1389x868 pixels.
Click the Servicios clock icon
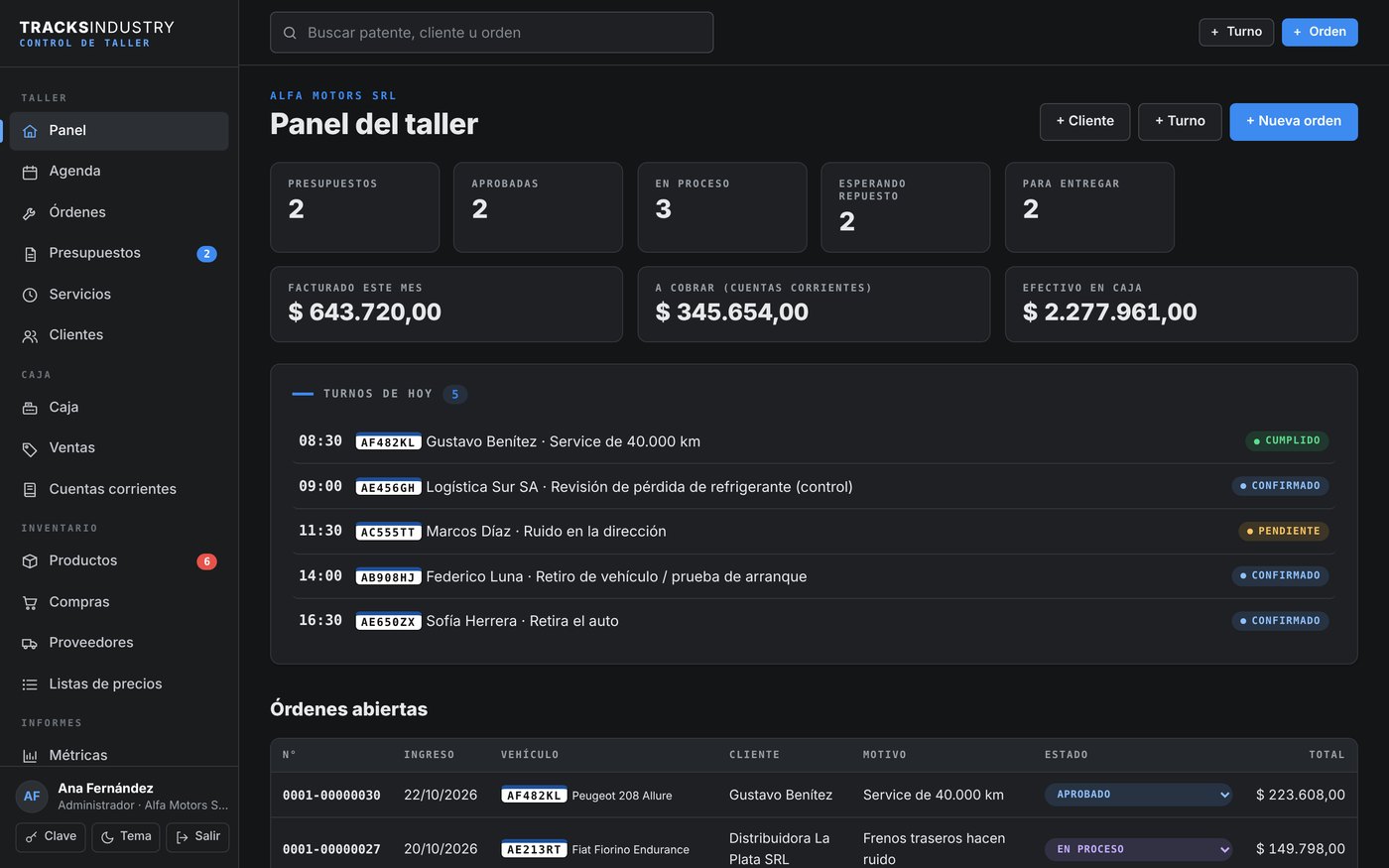click(30, 295)
